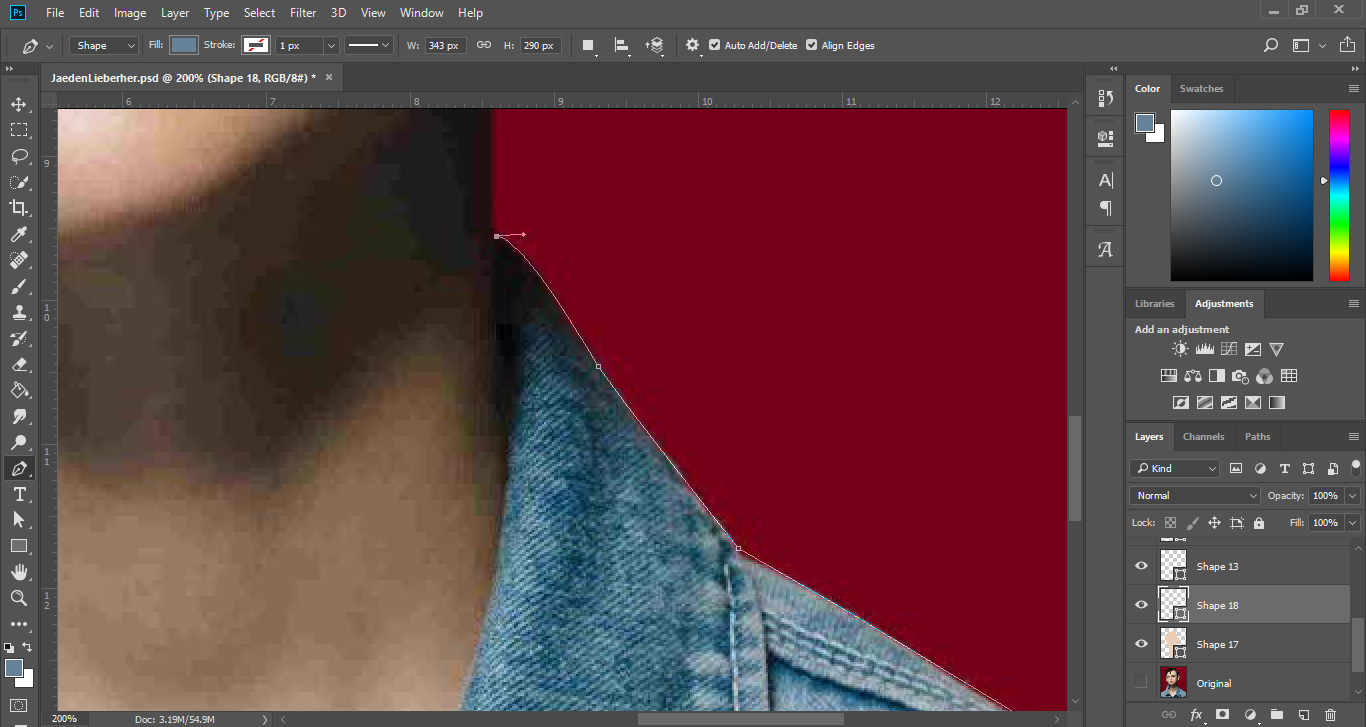Open the Filter menu
1366x727 pixels.
coord(303,13)
